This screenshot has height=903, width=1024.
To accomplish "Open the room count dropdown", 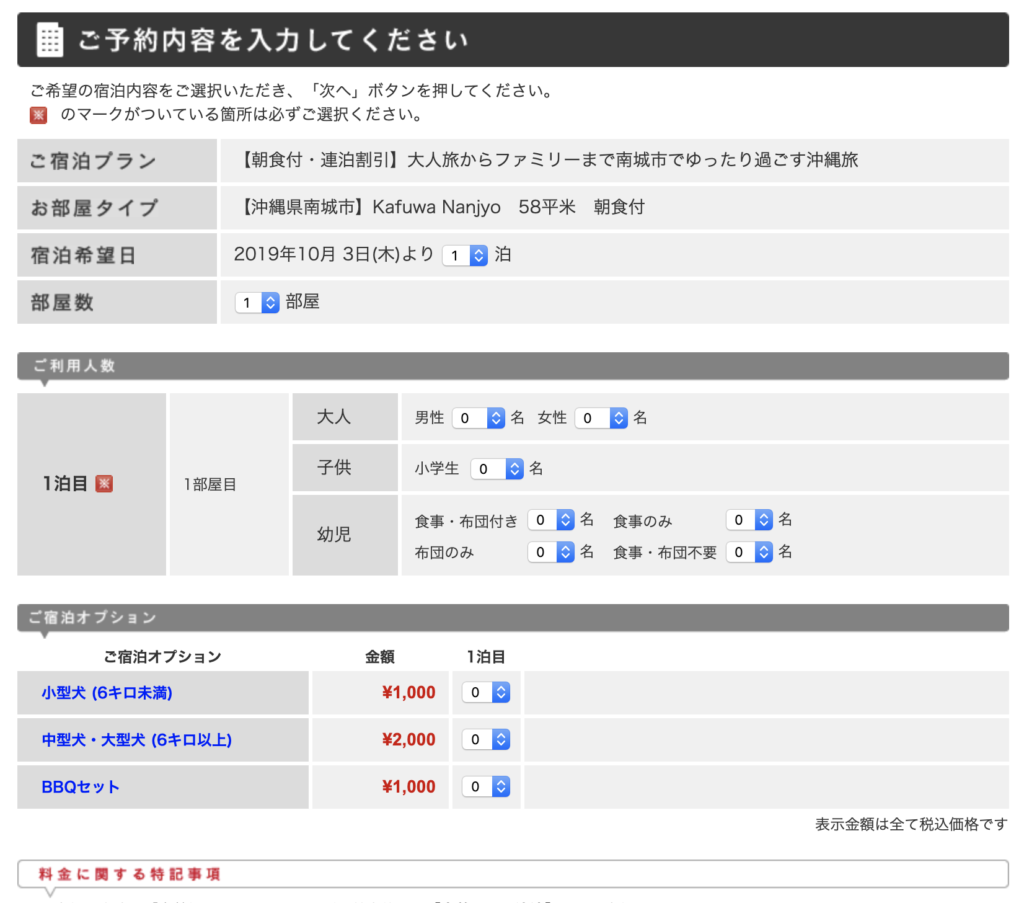I will [257, 302].
